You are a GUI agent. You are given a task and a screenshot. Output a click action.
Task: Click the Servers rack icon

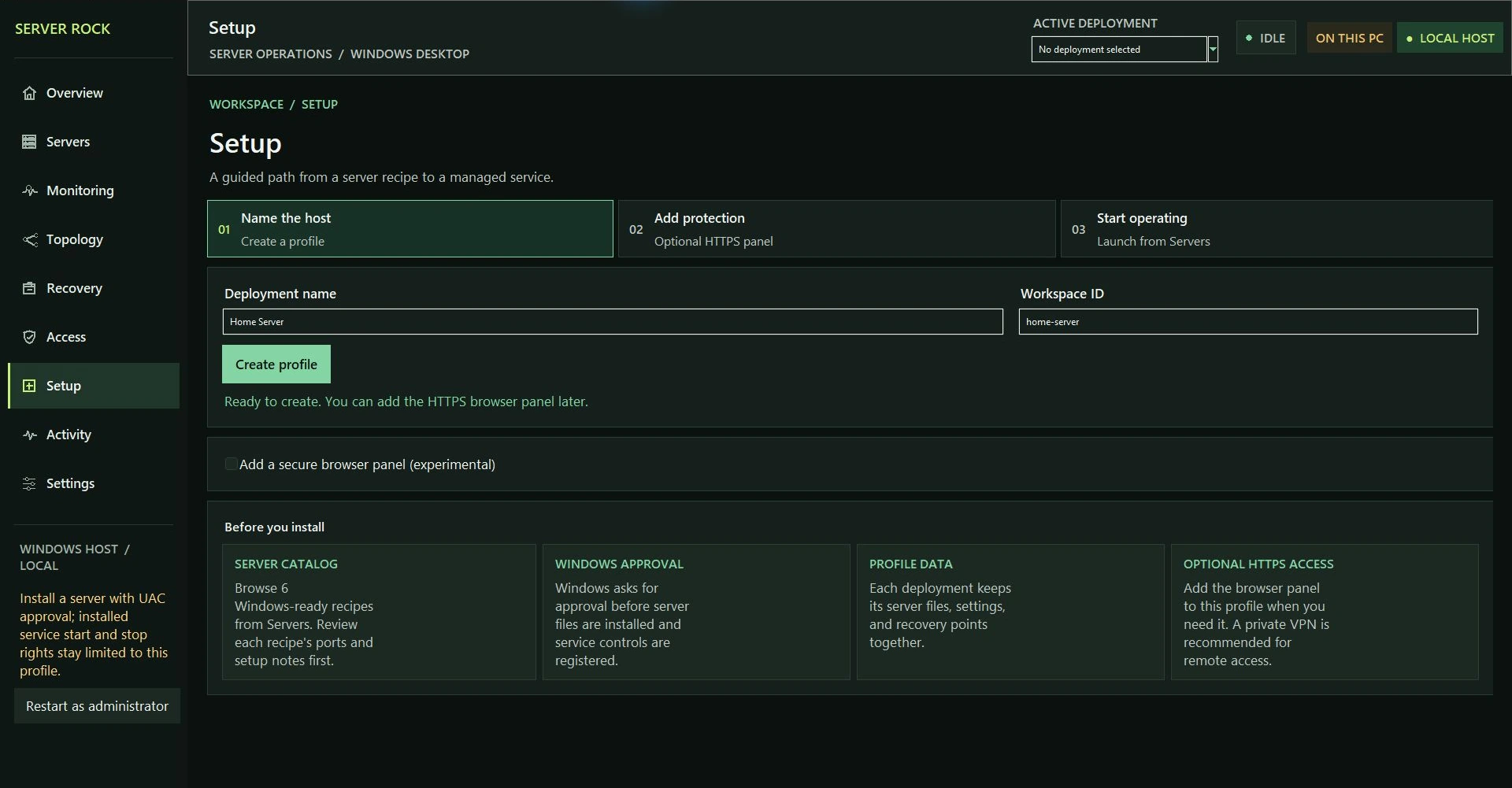(x=29, y=142)
